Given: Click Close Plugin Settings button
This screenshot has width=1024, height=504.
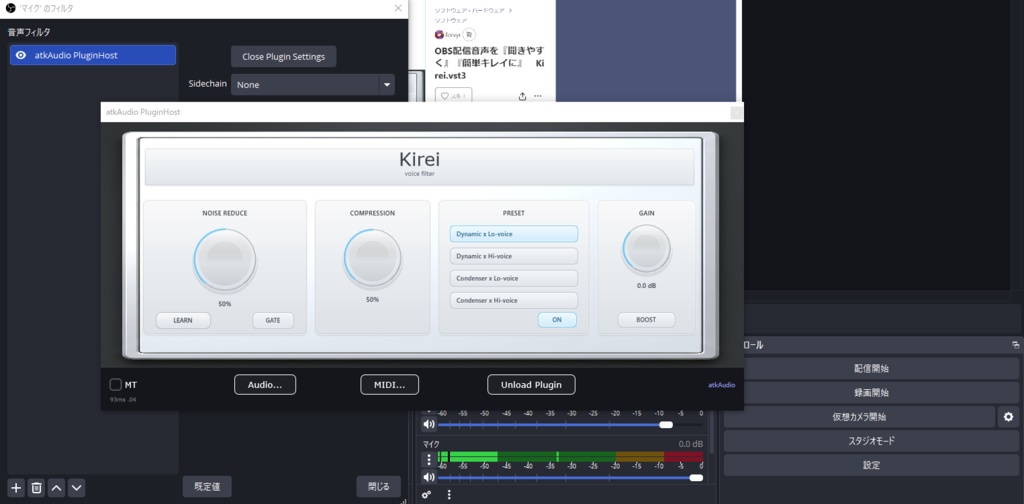Looking at the screenshot, I should (283, 57).
